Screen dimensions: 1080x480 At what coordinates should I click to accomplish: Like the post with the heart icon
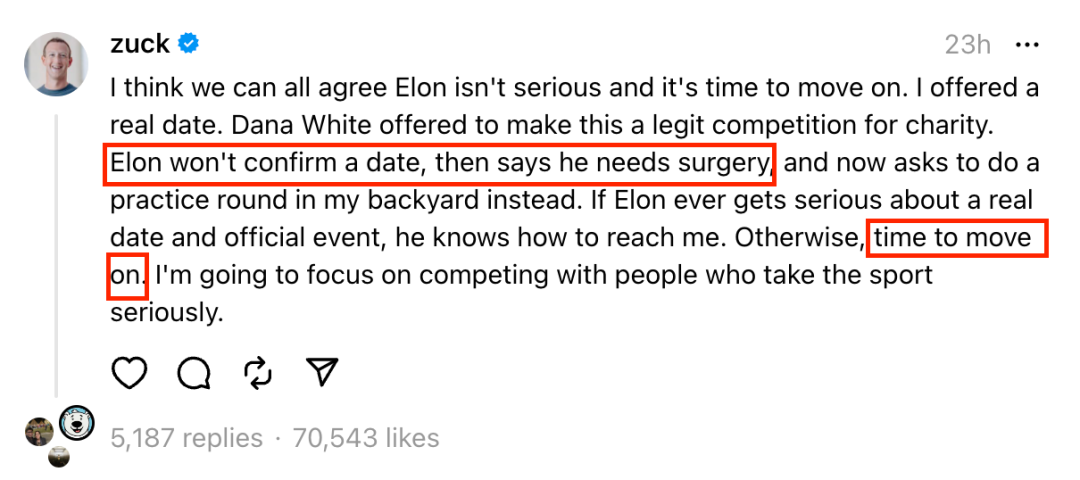[x=129, y=372]
